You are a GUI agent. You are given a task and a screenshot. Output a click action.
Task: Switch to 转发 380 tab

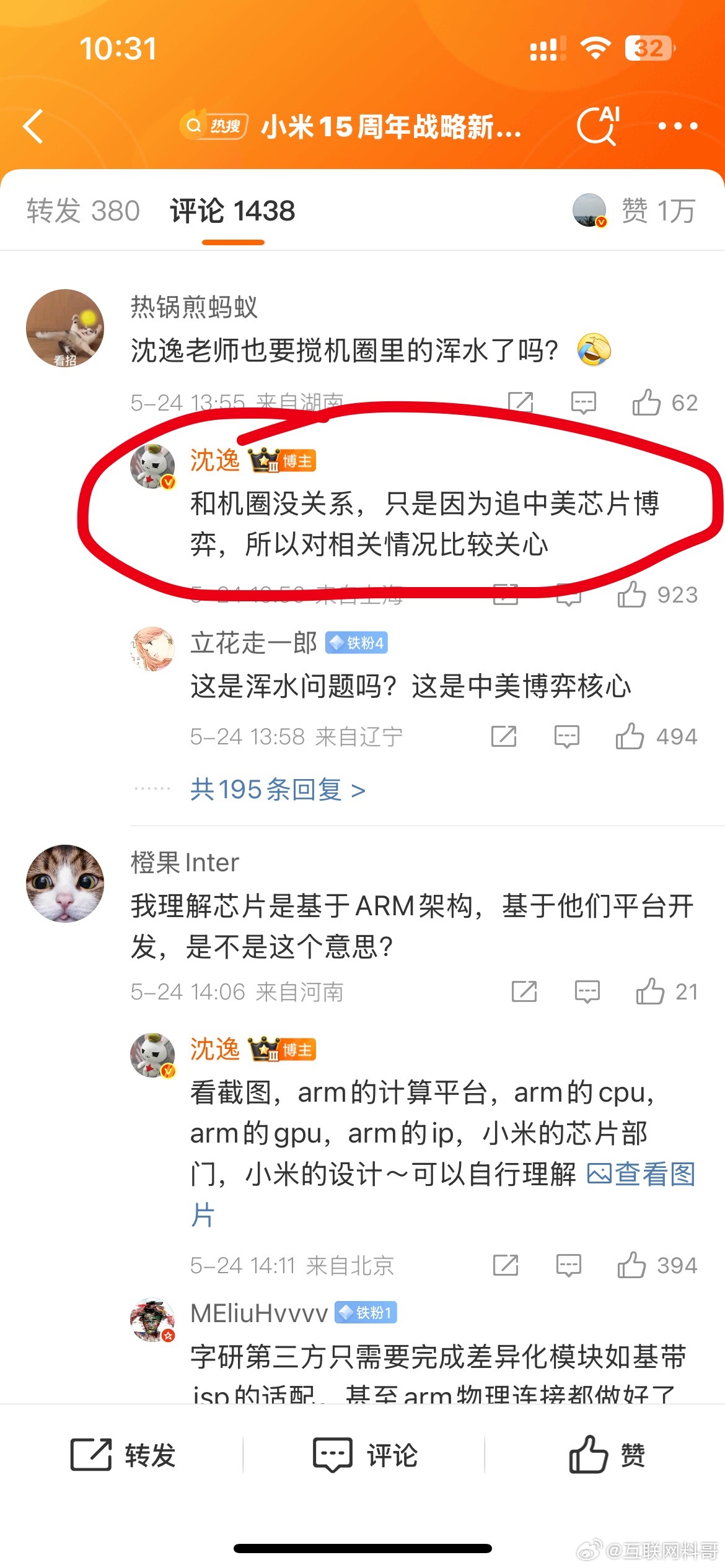click(83, 211)
